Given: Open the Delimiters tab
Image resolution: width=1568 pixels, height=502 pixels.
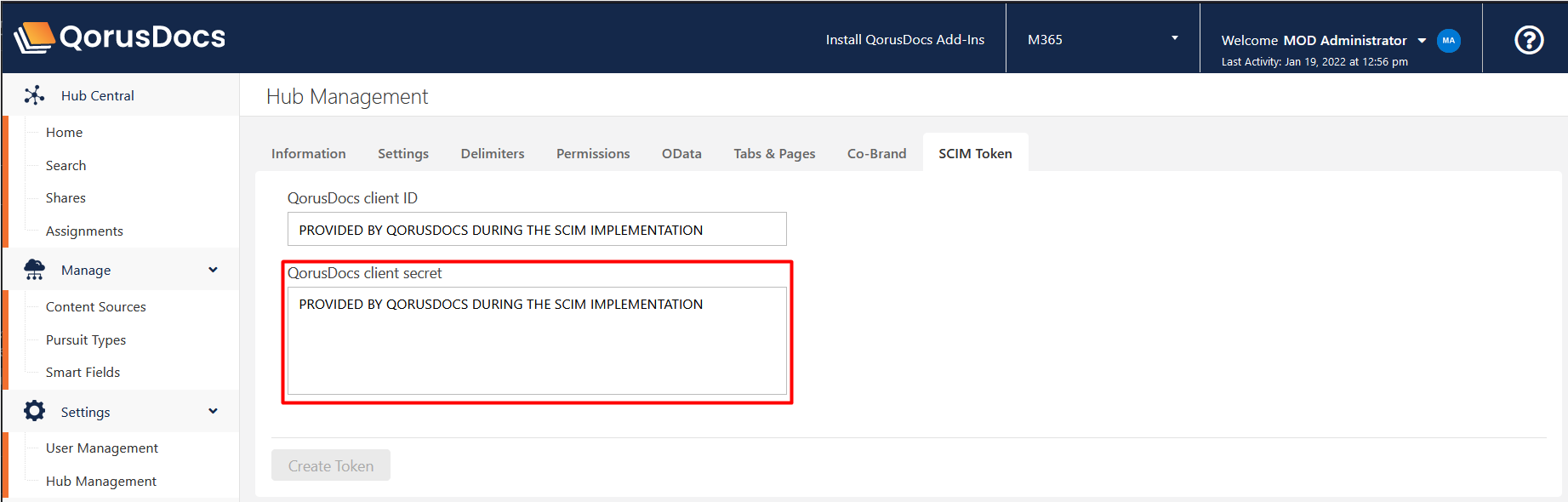Looking at the screenshot, I should click(493, 153).
